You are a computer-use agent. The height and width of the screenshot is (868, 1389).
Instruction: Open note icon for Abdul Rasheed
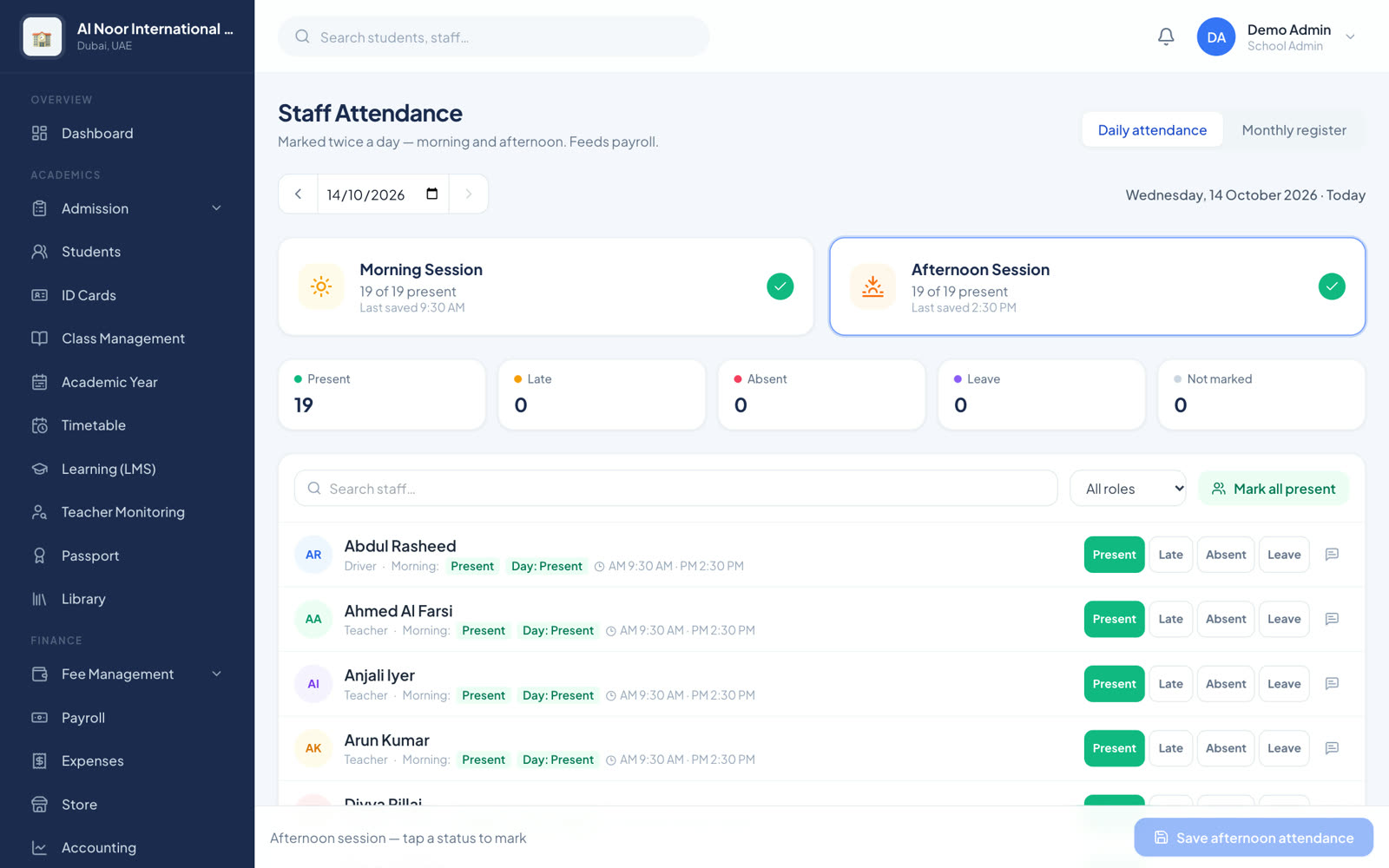click(1332, 555)
